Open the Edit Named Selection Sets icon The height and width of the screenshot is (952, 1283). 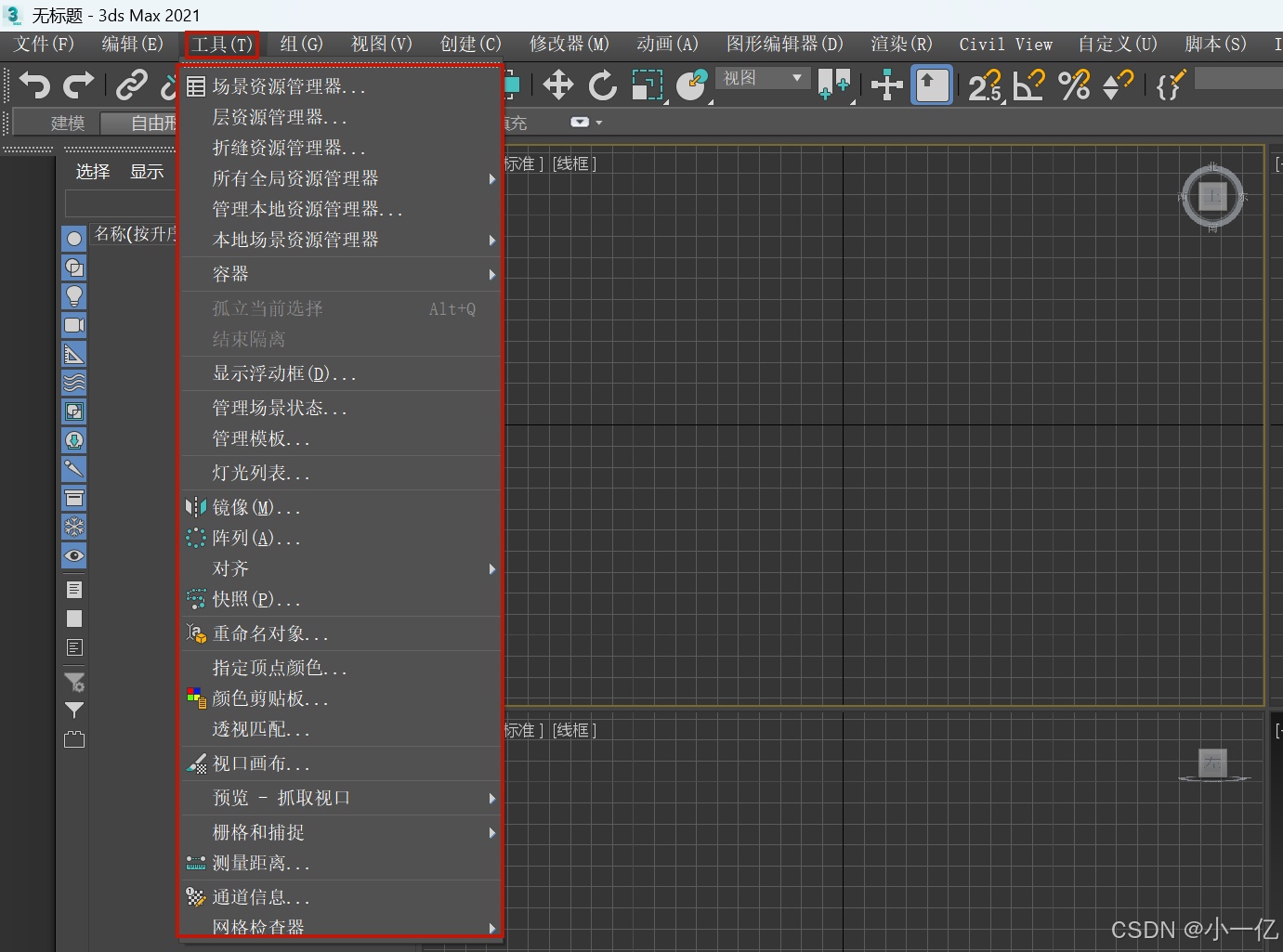click(x=1172, y=85)
